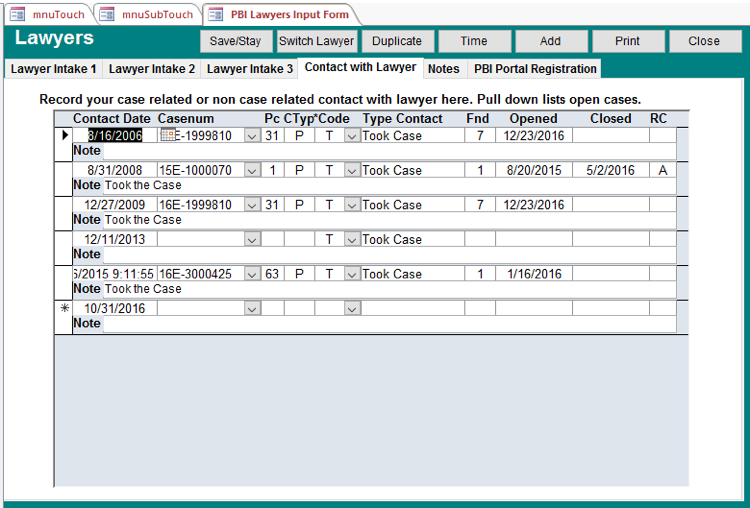Open the Notes tab

point(443,69)
